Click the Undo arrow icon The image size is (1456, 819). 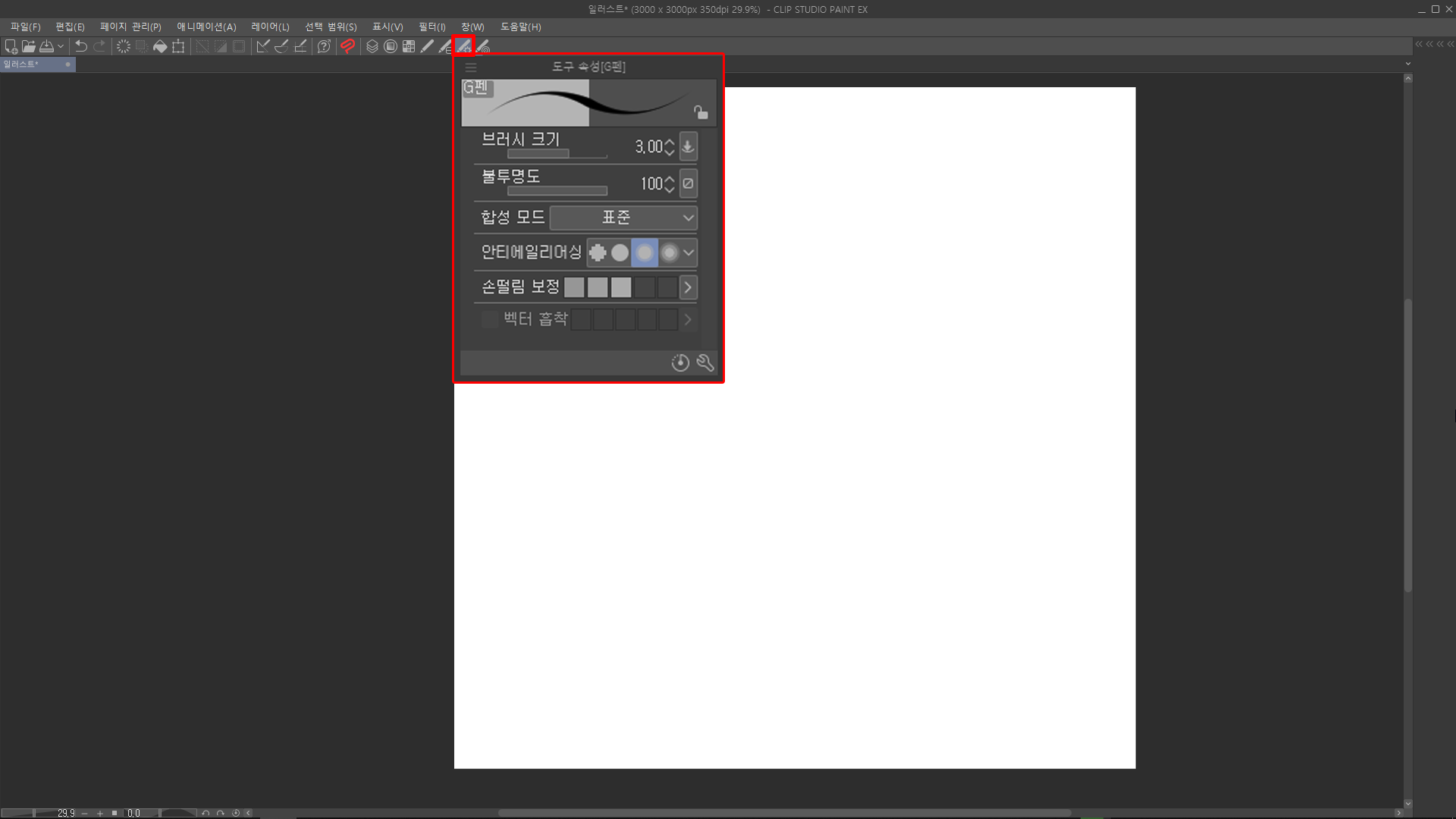coord(81,46)
